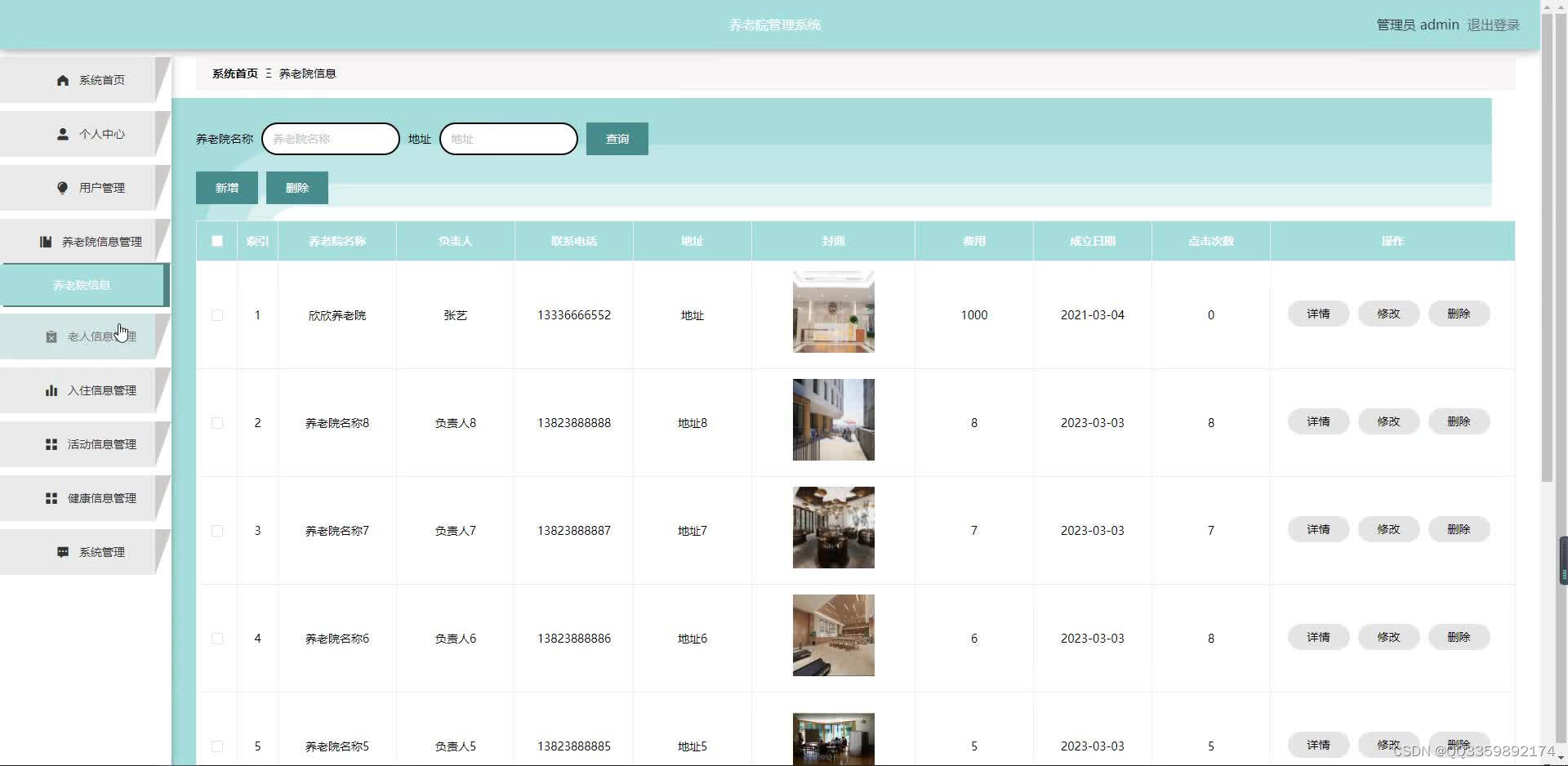Viewport: 1568px width, 766px height.
Task: Click the person icon beside 个人中心
Action: point(63,134)
